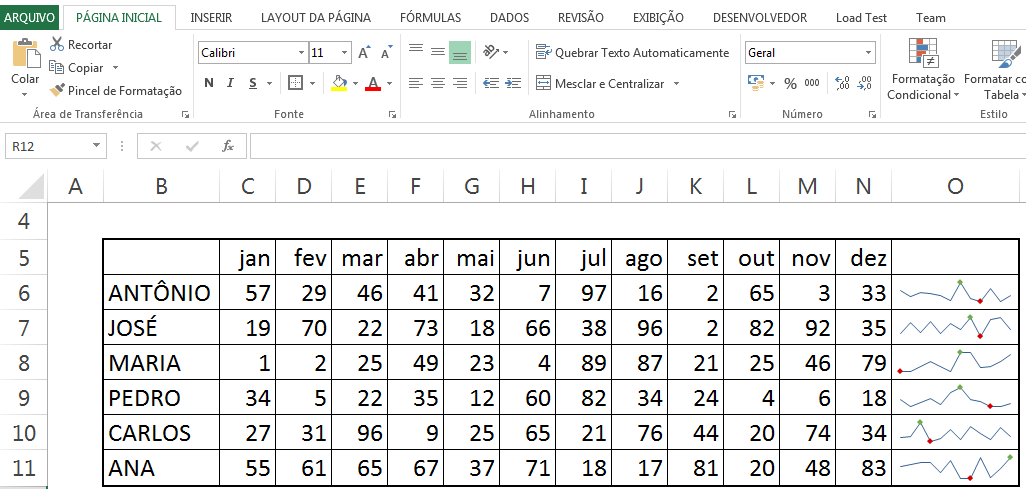1026x489 pixels.
Task: Copy selection with Copiar
Action: coord(77,67)
